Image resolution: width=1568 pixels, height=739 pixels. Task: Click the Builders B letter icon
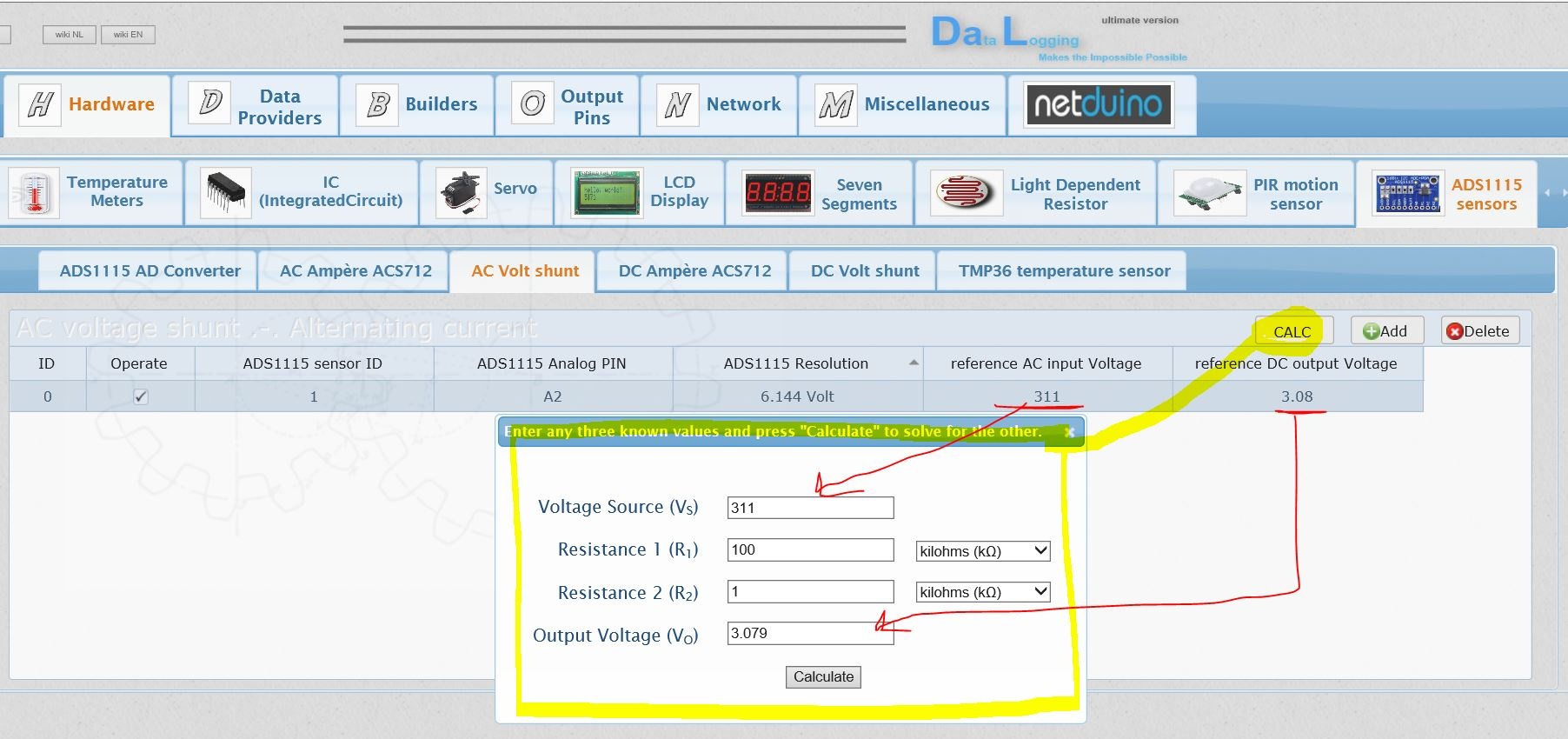point(377,104)
